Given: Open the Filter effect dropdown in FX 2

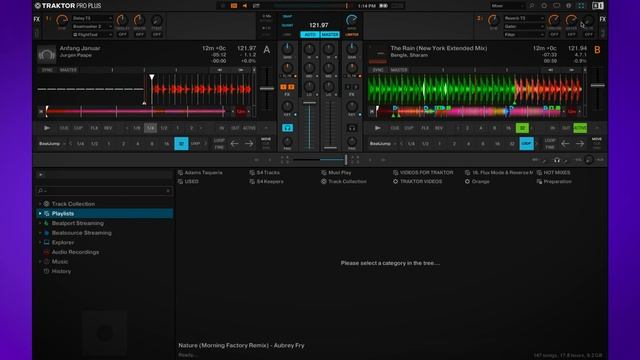Looking at the screenshot, I should click(524, 35).
